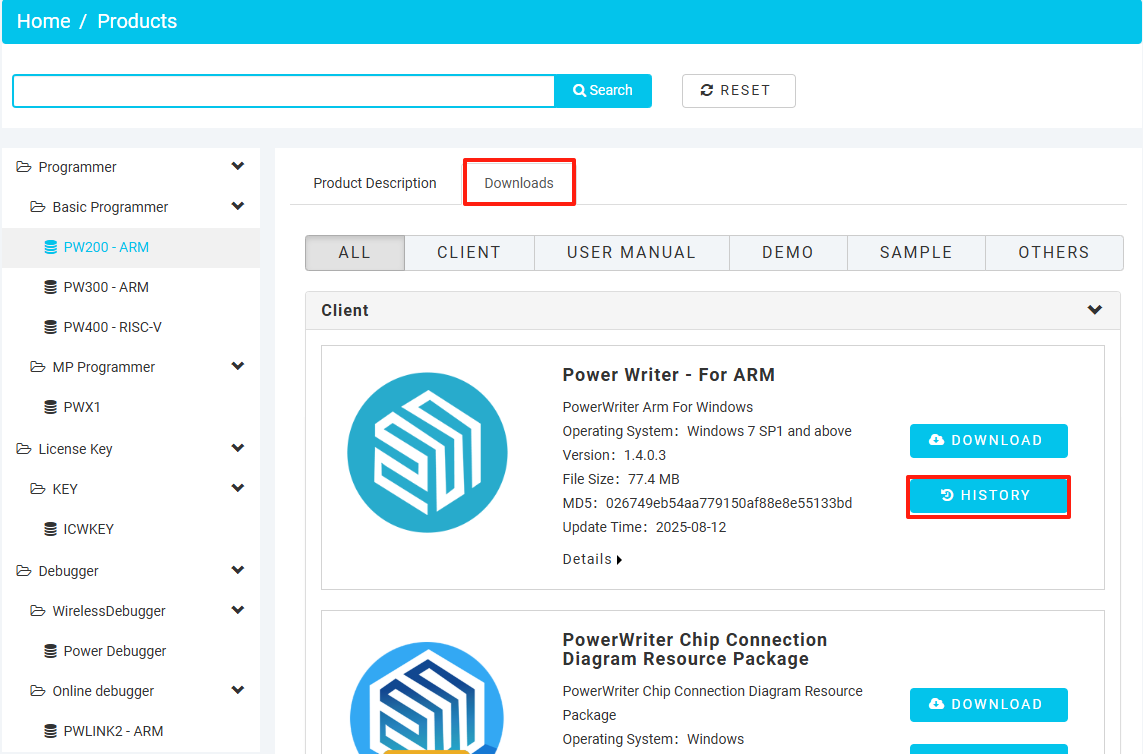
Task: Collapse the WirelessDebugger chevron
Action: 238,610
